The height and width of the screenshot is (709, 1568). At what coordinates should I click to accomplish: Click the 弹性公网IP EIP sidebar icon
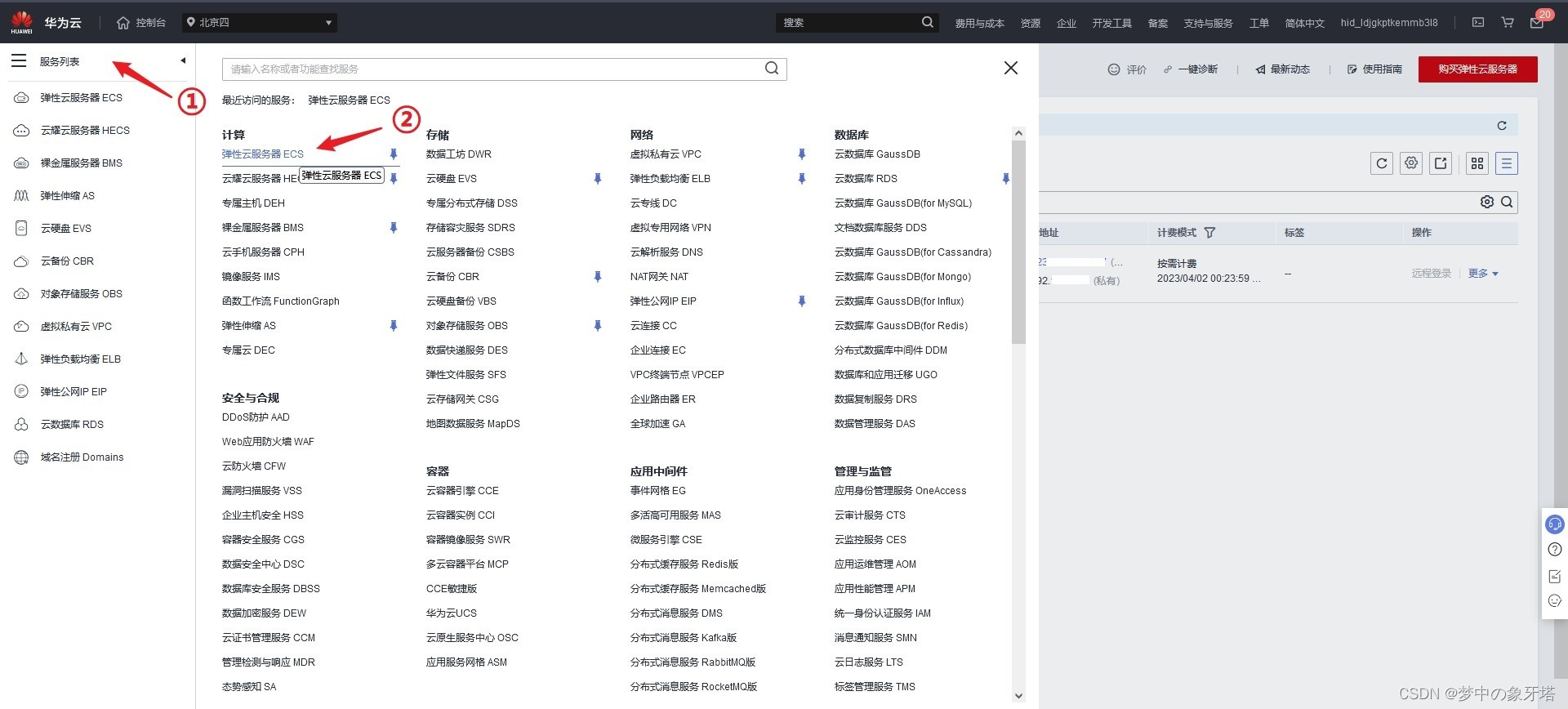click(x=21, y=392)
